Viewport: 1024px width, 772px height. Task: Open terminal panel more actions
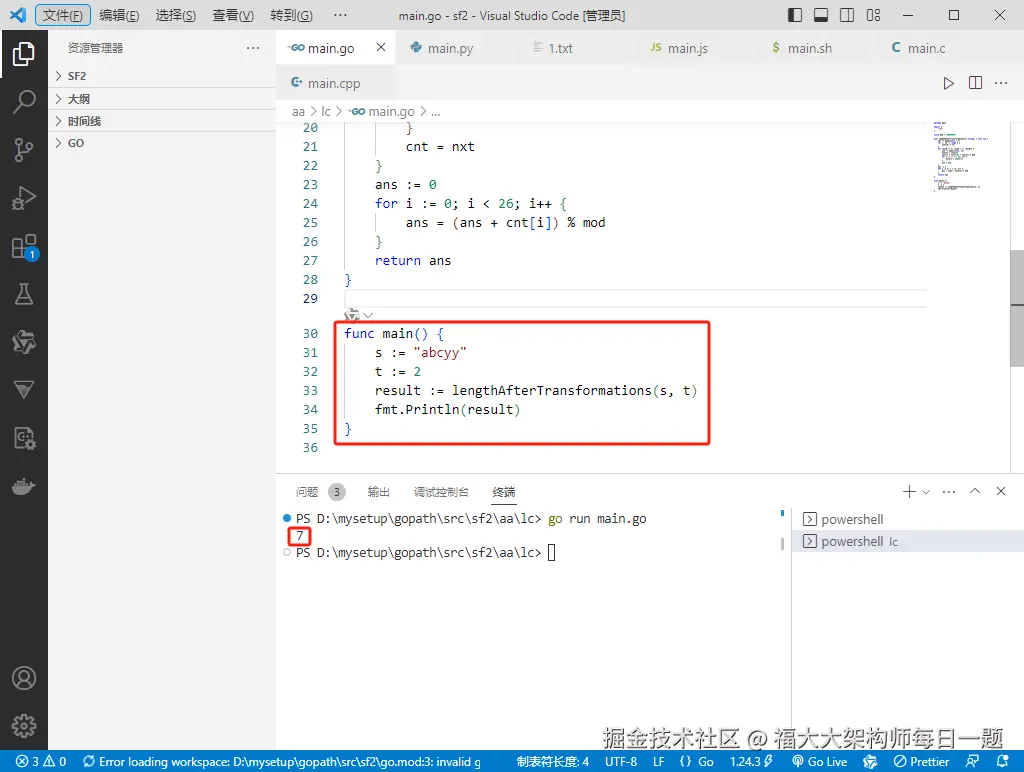click(x=949, y=491)
